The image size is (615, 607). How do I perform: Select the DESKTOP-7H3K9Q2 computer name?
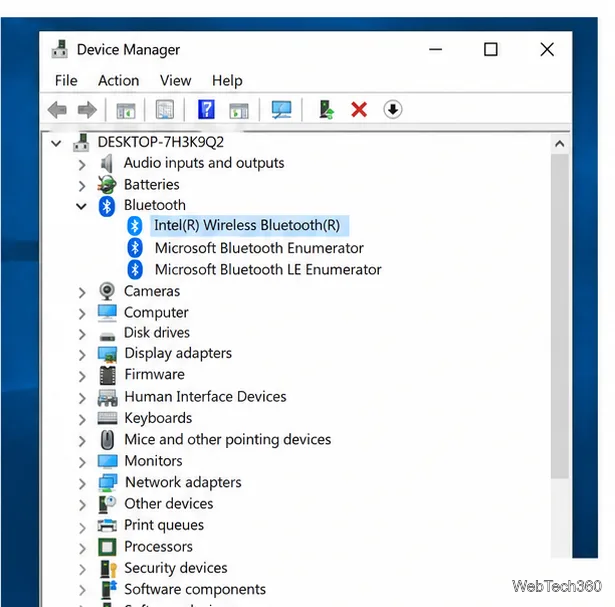tap(160, 142)
